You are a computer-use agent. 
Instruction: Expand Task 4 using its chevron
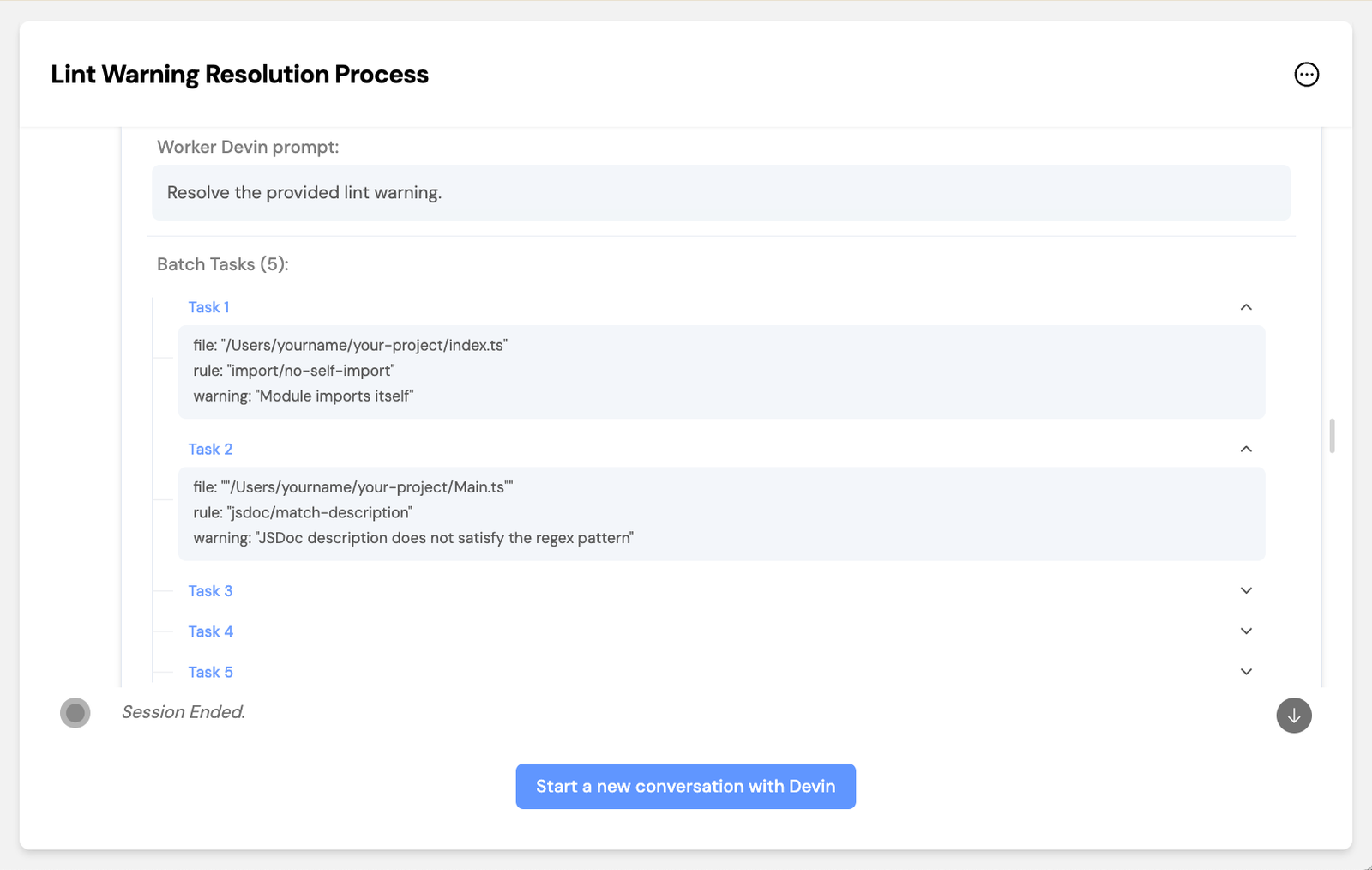point(1246,631)
